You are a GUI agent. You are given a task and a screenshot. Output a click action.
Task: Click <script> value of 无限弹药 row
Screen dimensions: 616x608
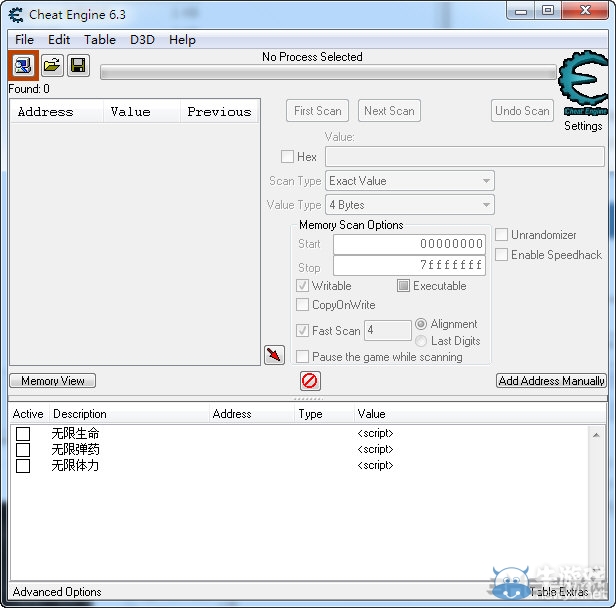(375, 449)
